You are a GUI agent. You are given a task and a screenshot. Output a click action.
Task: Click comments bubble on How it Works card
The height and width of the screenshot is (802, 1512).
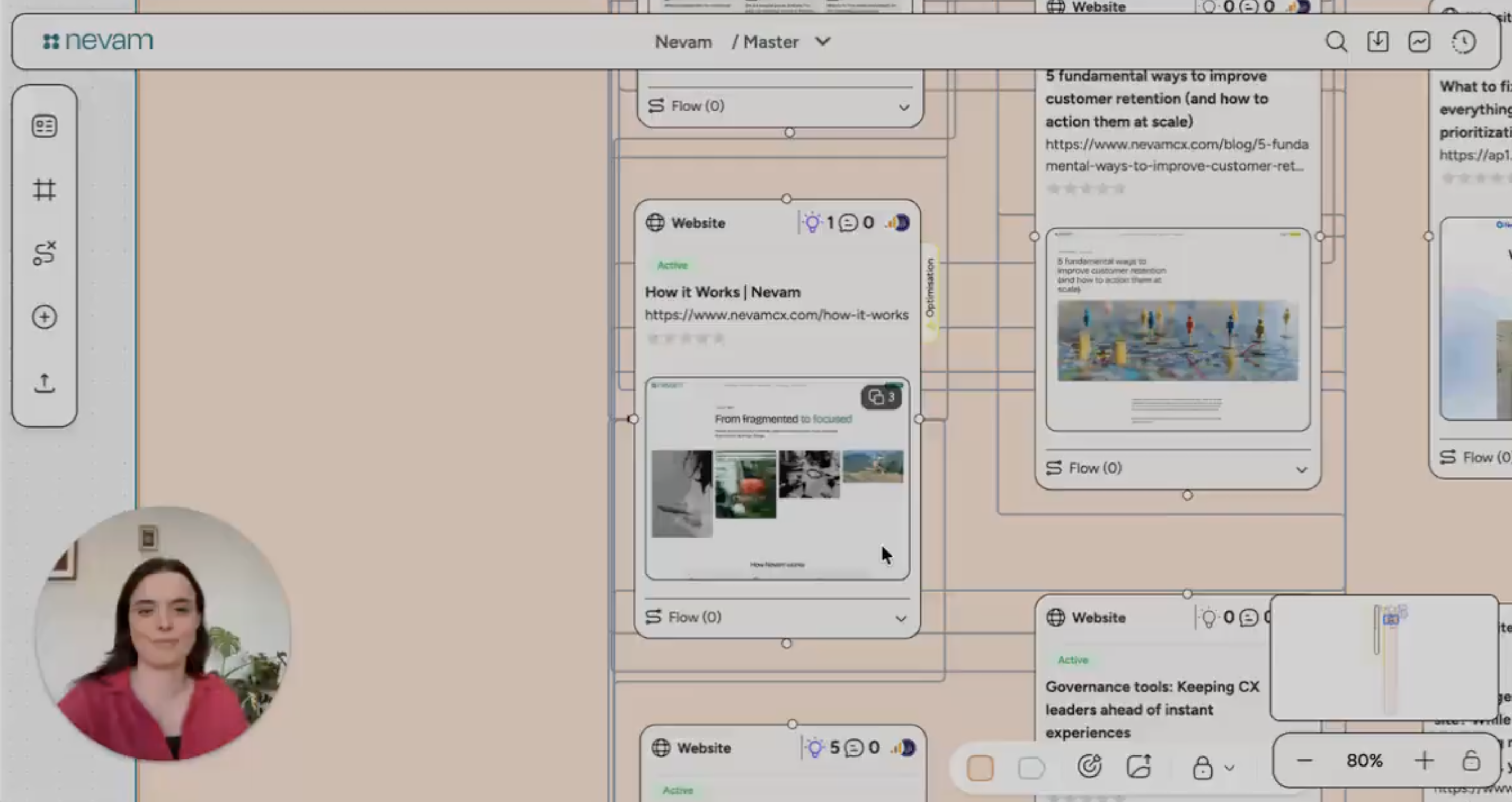coord(848,223)
